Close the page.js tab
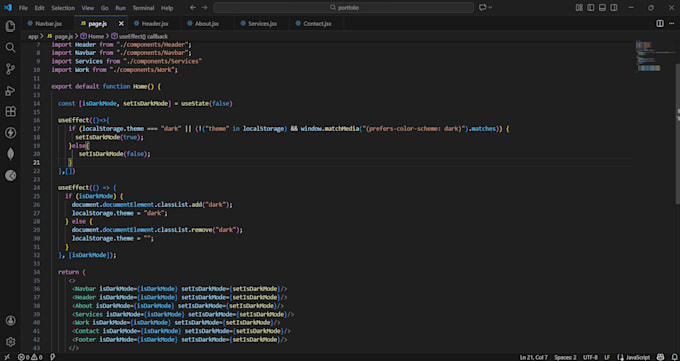Screen dimensions: 680x361 [x=121, y=23]
